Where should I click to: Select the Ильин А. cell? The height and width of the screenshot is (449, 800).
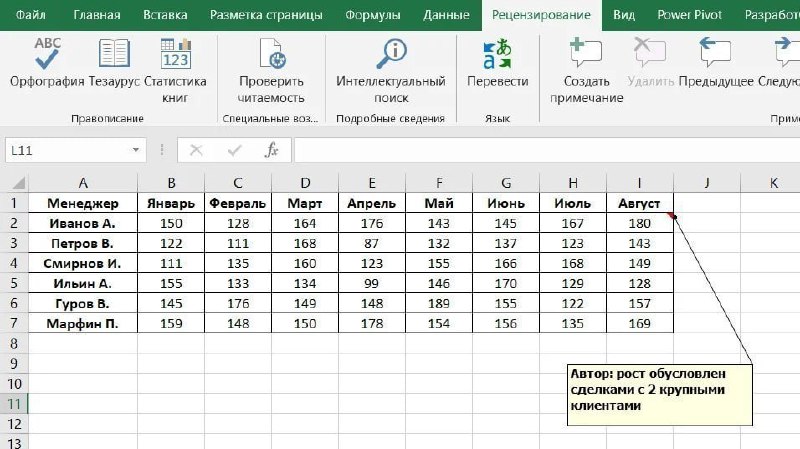(x=83, y=283)
